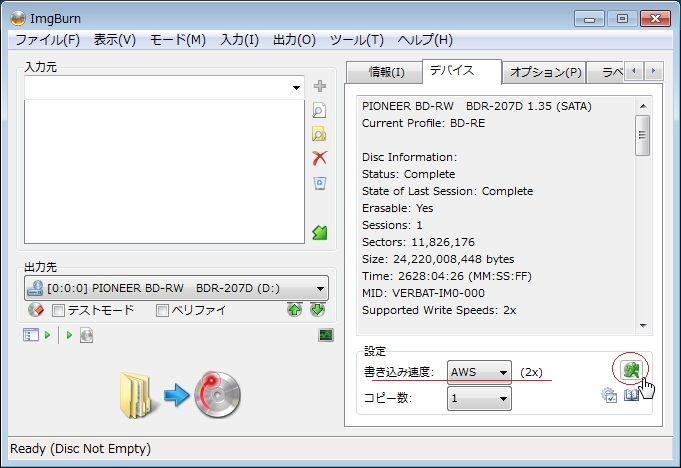Click the 'Sessions: 1' line
Image resolution: width=681 pixels, height=468 pixels.
click(x=392, y=225)
